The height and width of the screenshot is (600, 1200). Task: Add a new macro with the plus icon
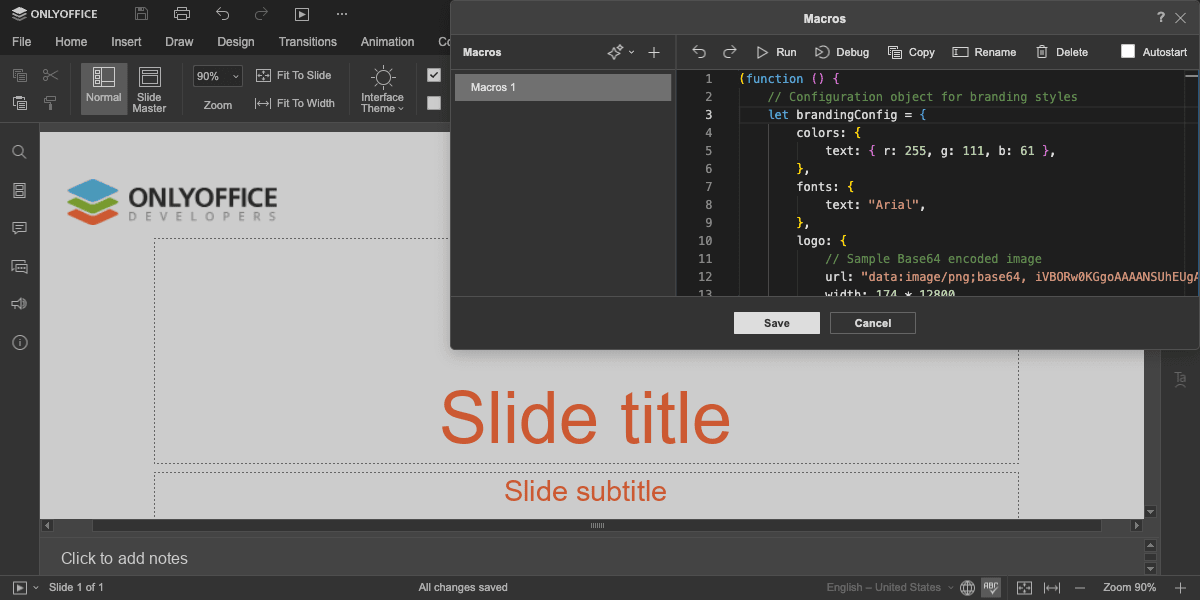tap(654, 52)
